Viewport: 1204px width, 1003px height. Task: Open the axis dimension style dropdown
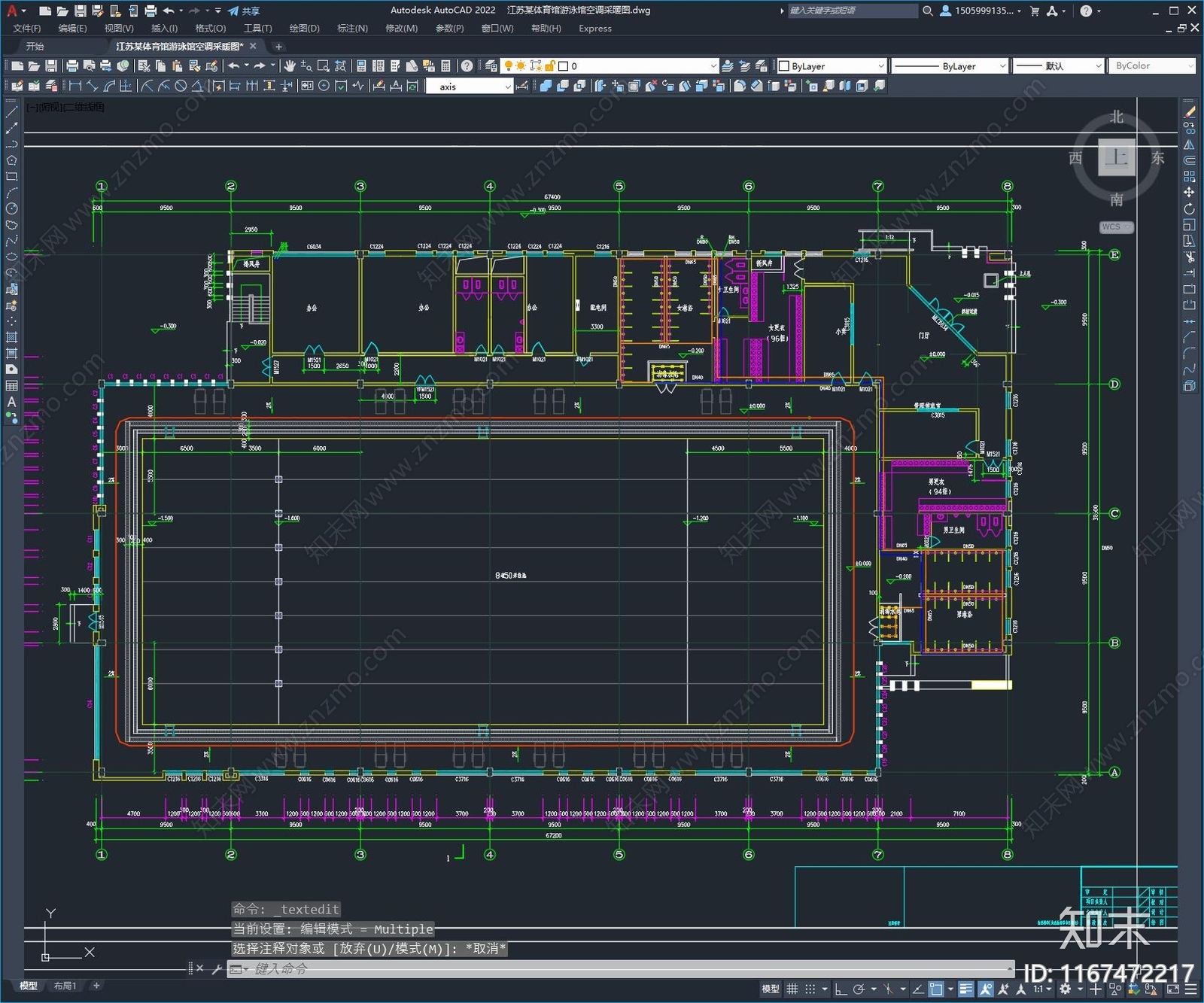click(x=470, y=87)
